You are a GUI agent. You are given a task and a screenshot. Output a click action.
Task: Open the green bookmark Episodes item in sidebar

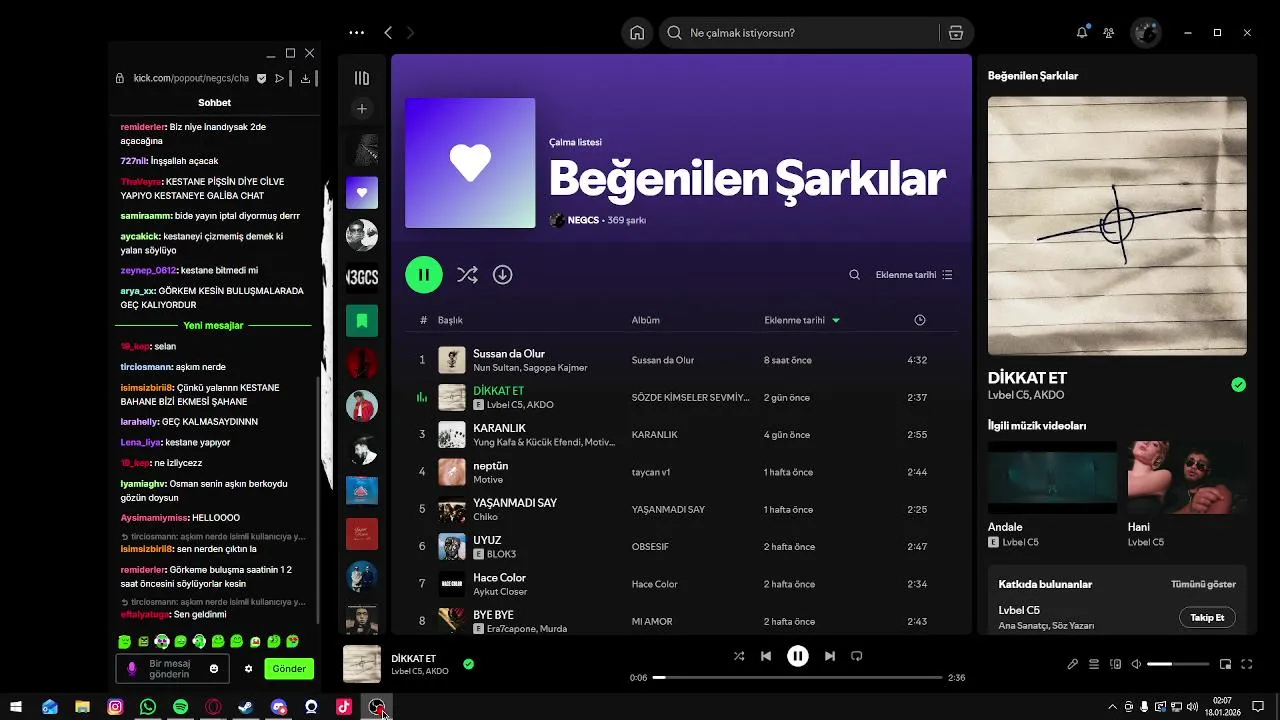coord(362,320)
